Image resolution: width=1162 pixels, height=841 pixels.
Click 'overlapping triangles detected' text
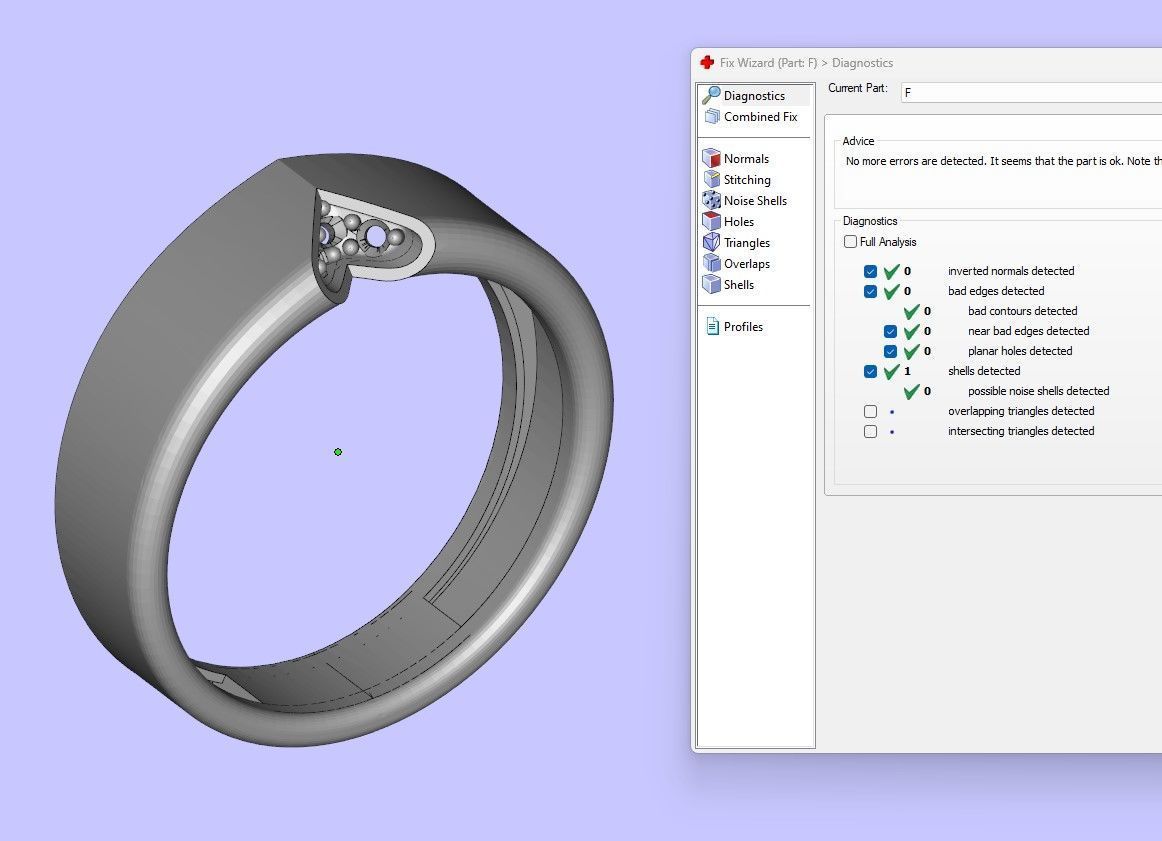[x=1021, y=411]
